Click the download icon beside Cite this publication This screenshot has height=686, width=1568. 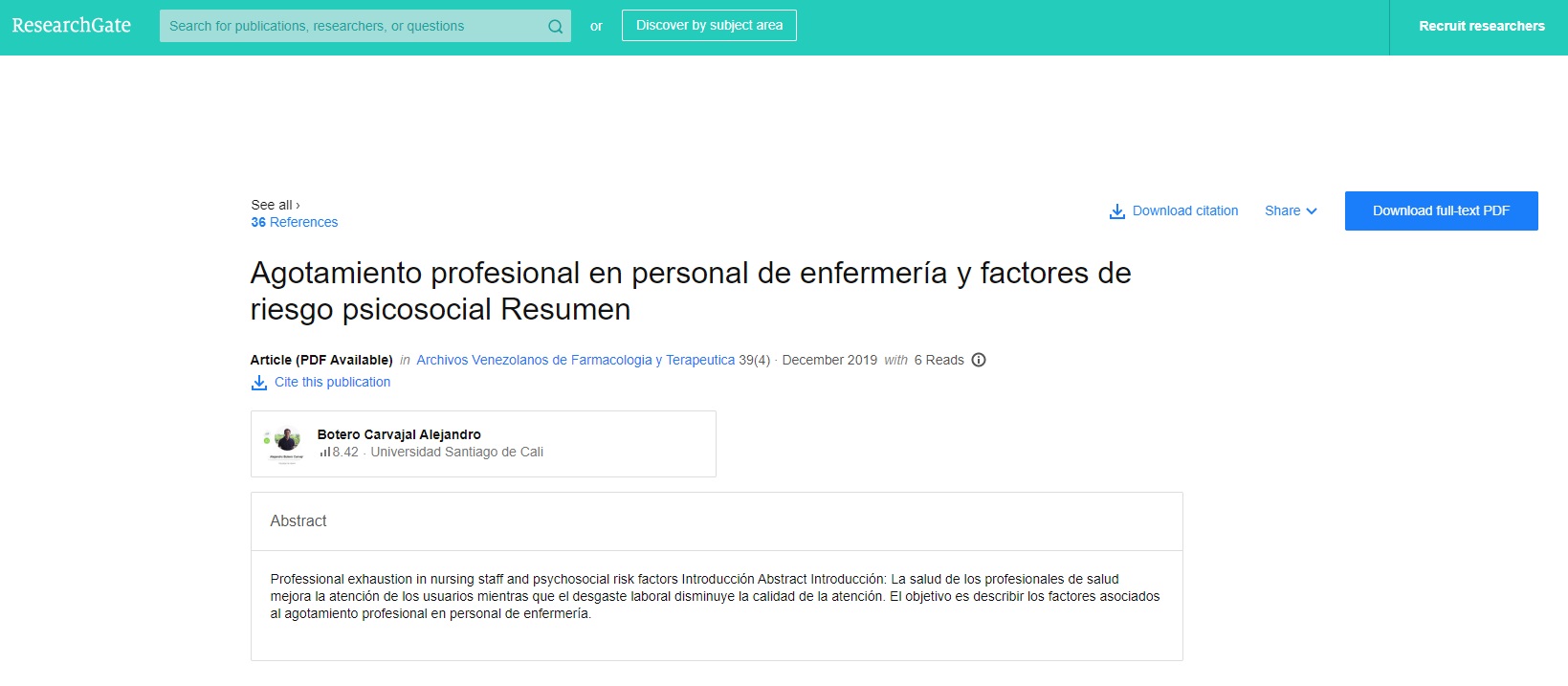[x=259, y=383]
